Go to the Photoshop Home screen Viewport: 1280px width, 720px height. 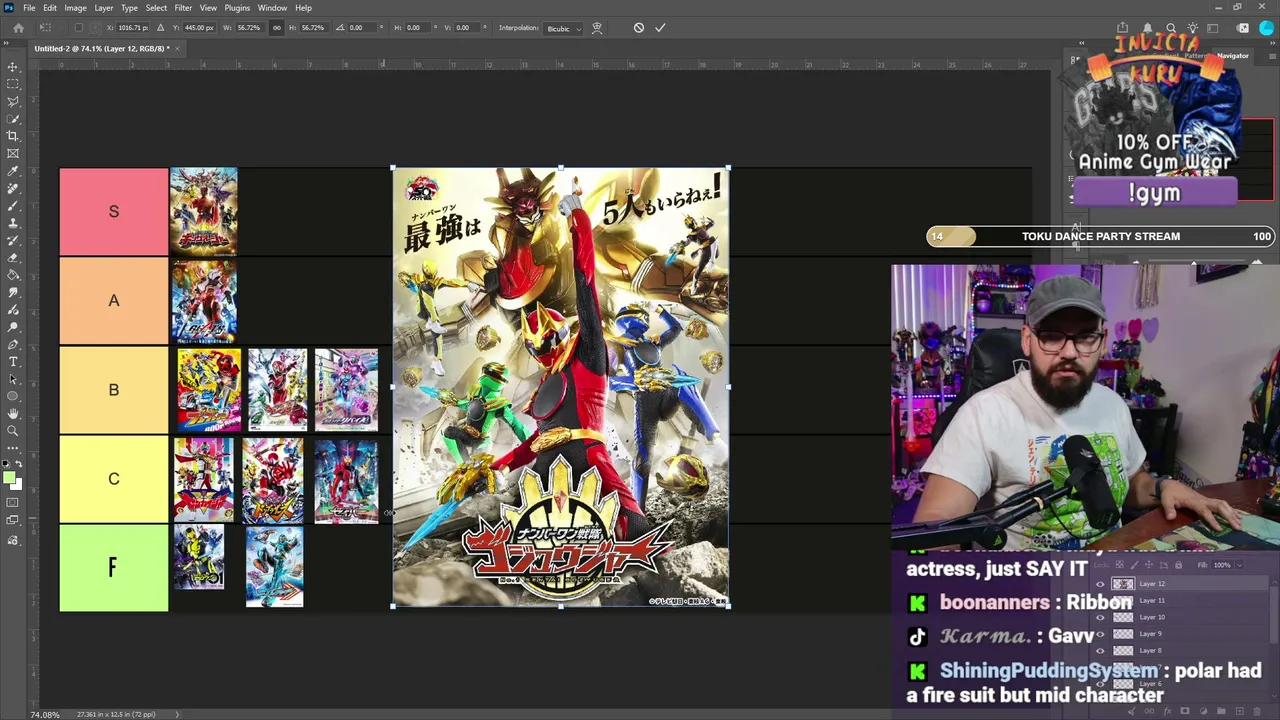point(18,28)
